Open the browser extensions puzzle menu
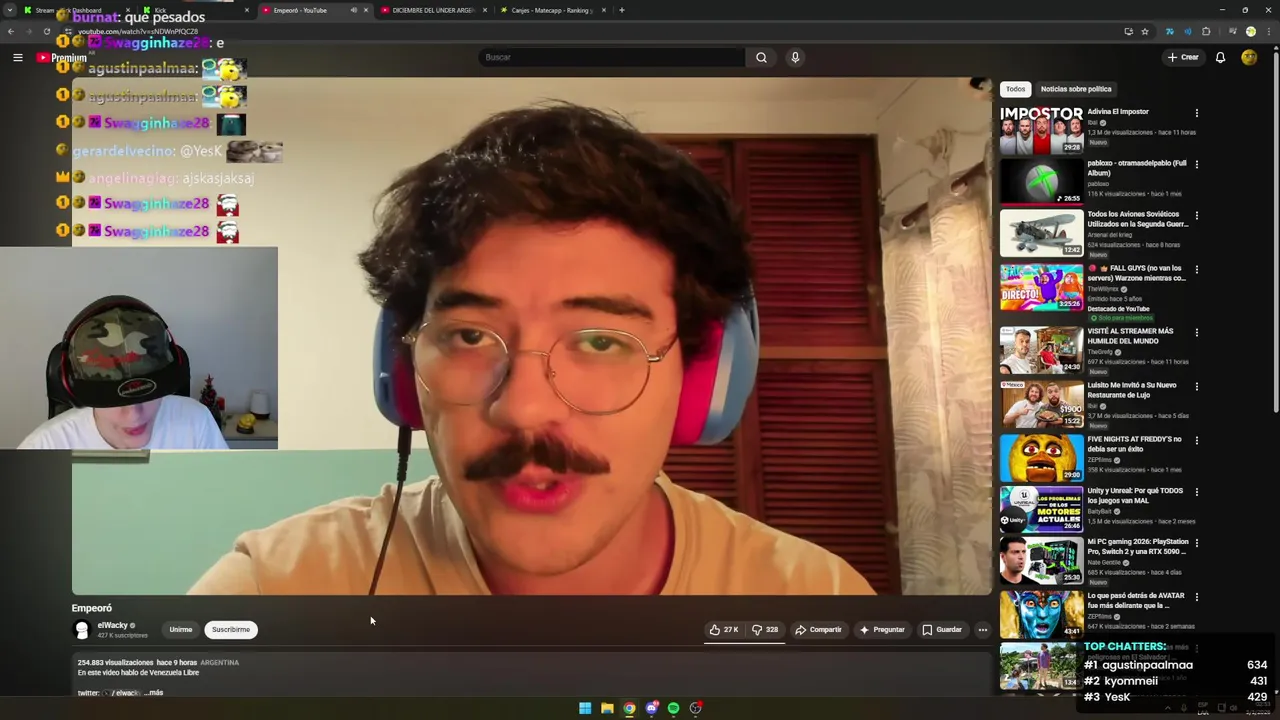The image size is (1280, 720). coord(1206,31)
